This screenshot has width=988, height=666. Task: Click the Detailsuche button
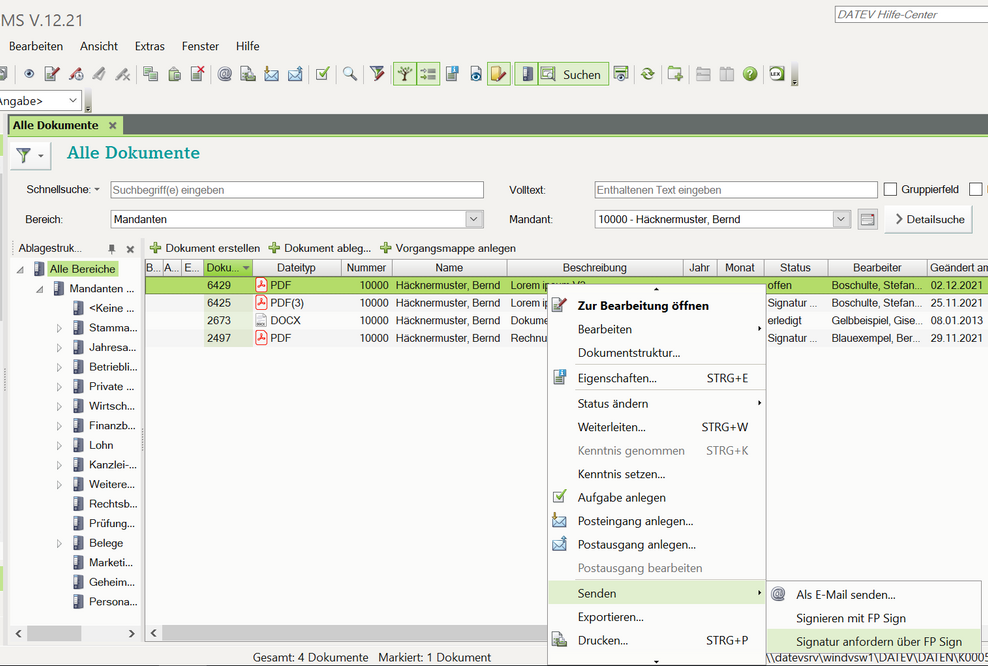[x=928, y=219]
